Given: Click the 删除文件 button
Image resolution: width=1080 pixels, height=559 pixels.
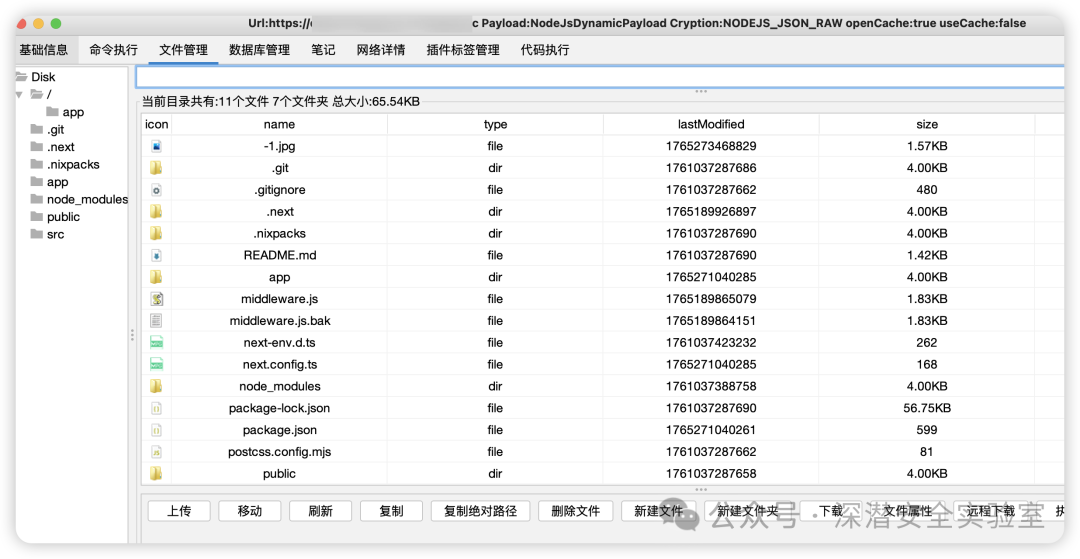Looking at the screenshot, I should (576, 511).
